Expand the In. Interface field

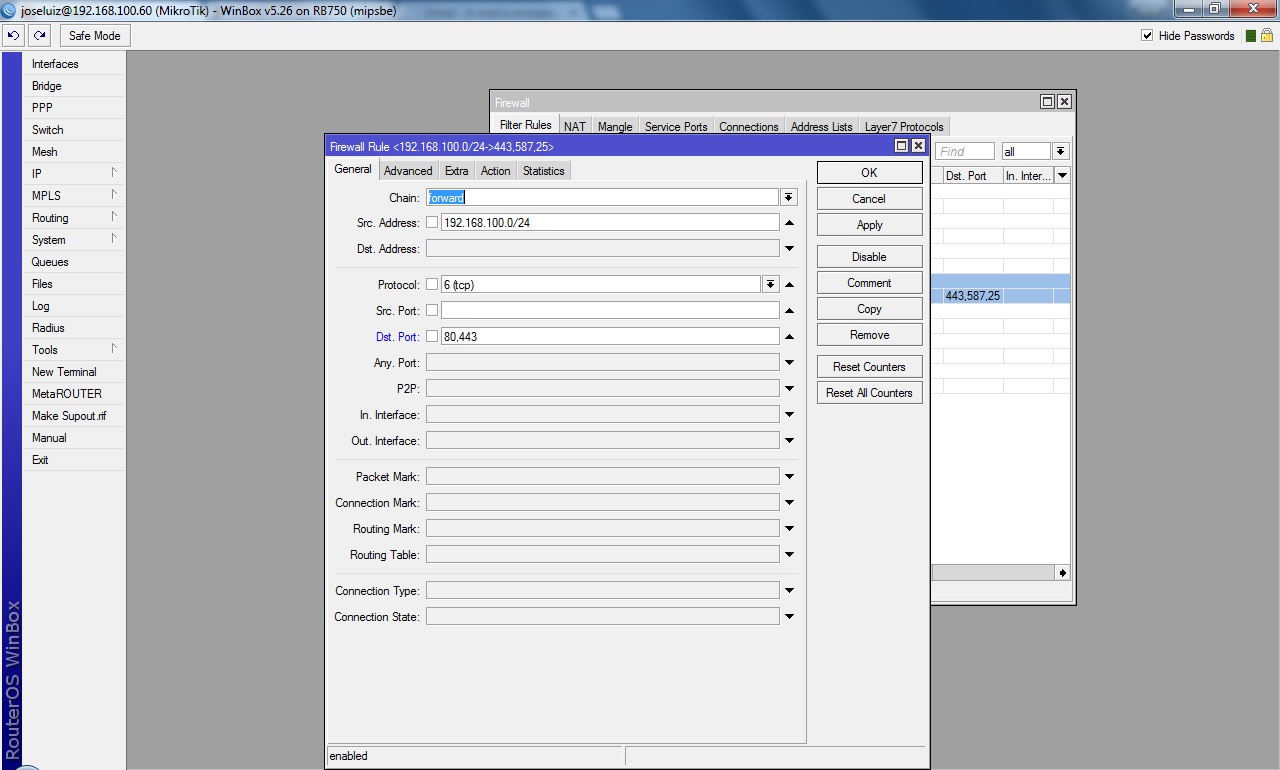[x=789, y=415]
